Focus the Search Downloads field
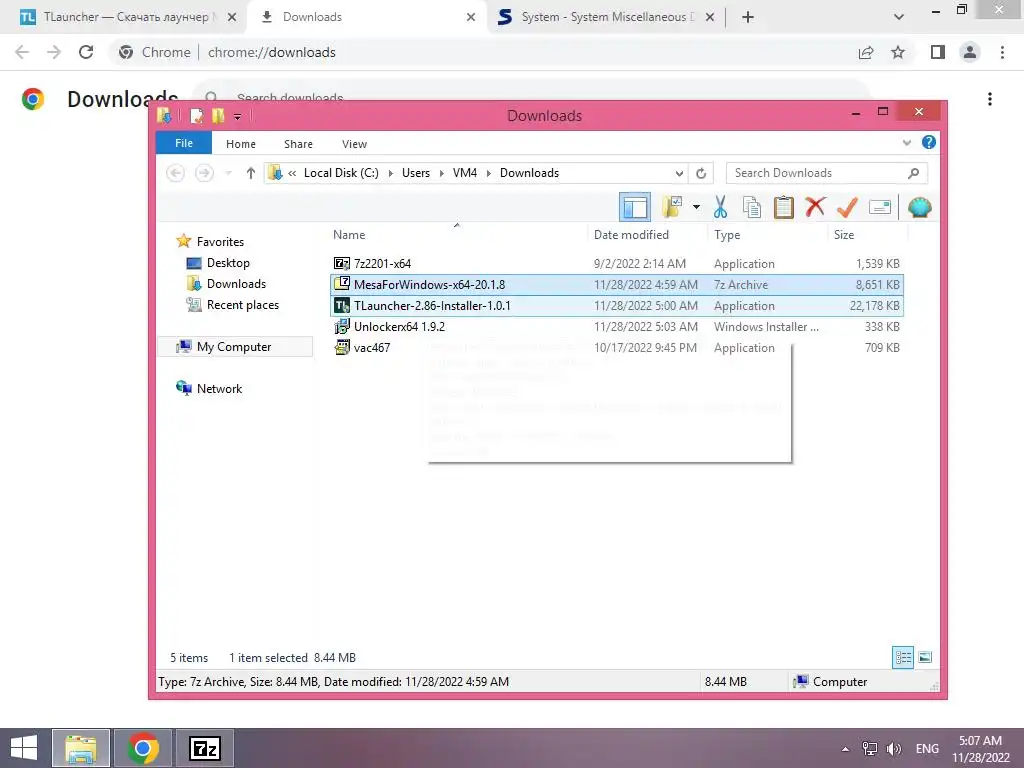The width and height of the screenshot is (1024, 768). click(x=826, y=173)
